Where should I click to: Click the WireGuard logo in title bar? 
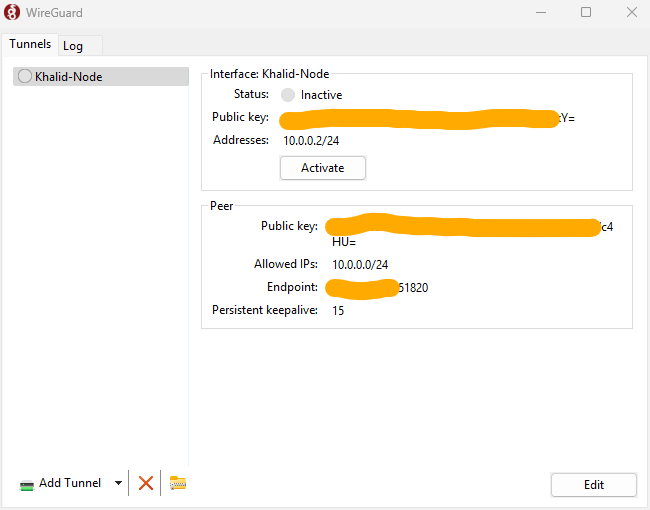coord(12,12)
